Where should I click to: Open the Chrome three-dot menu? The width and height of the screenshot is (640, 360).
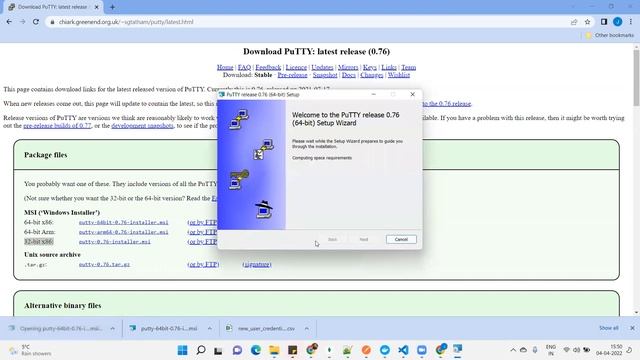(631, 22)
